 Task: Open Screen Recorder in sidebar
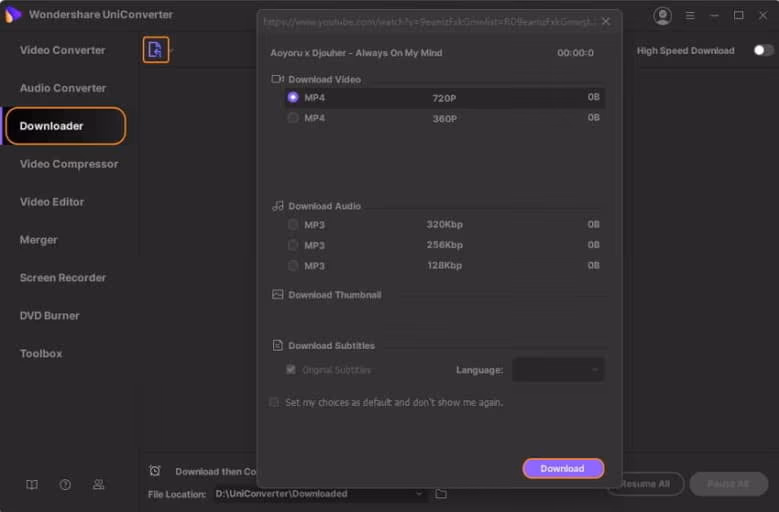[x=63, y=278]
